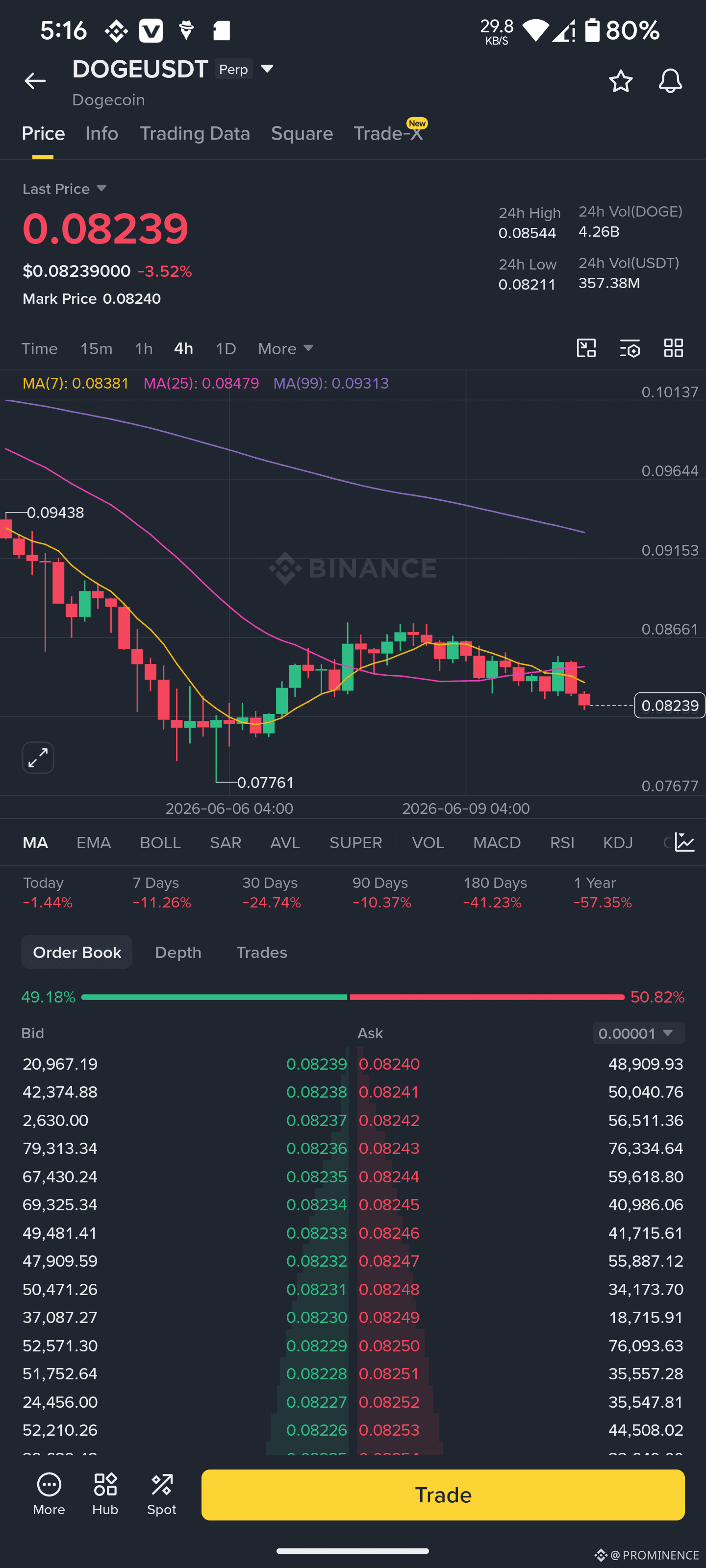Viewport: 706px width, 1568px height.
Task: Toggle the KDJ sub-indicator
Action: click(618, 842)
